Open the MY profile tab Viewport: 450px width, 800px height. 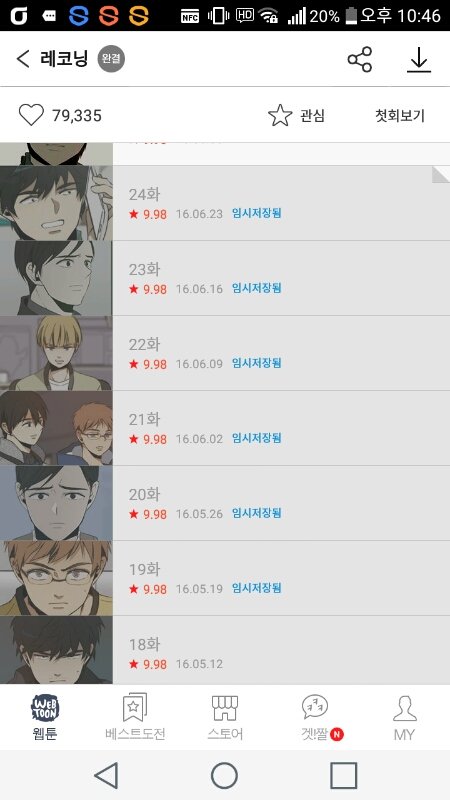(405, 717)
